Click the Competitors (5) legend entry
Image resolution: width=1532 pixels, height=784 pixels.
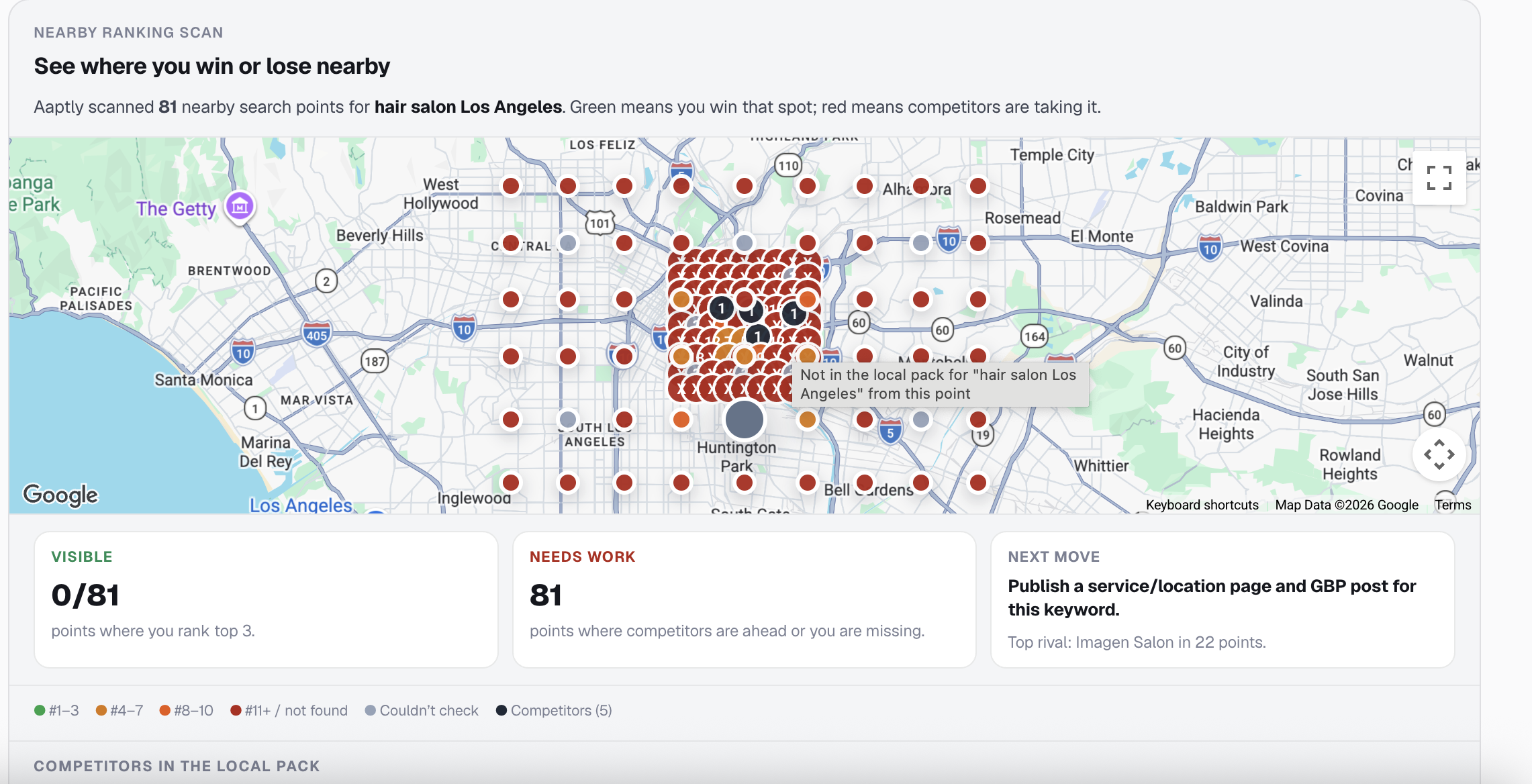point(554,710)
